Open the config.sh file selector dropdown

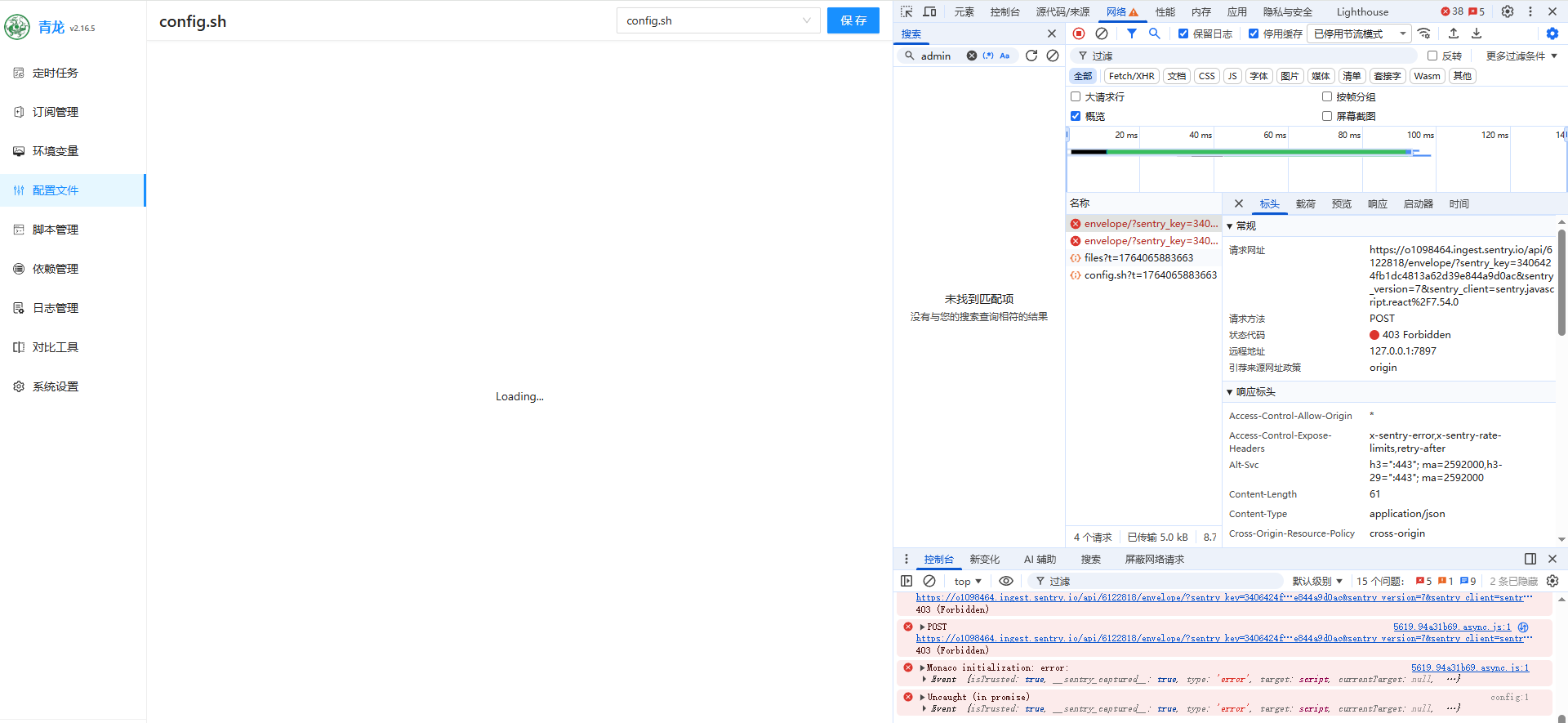(718, 20)
